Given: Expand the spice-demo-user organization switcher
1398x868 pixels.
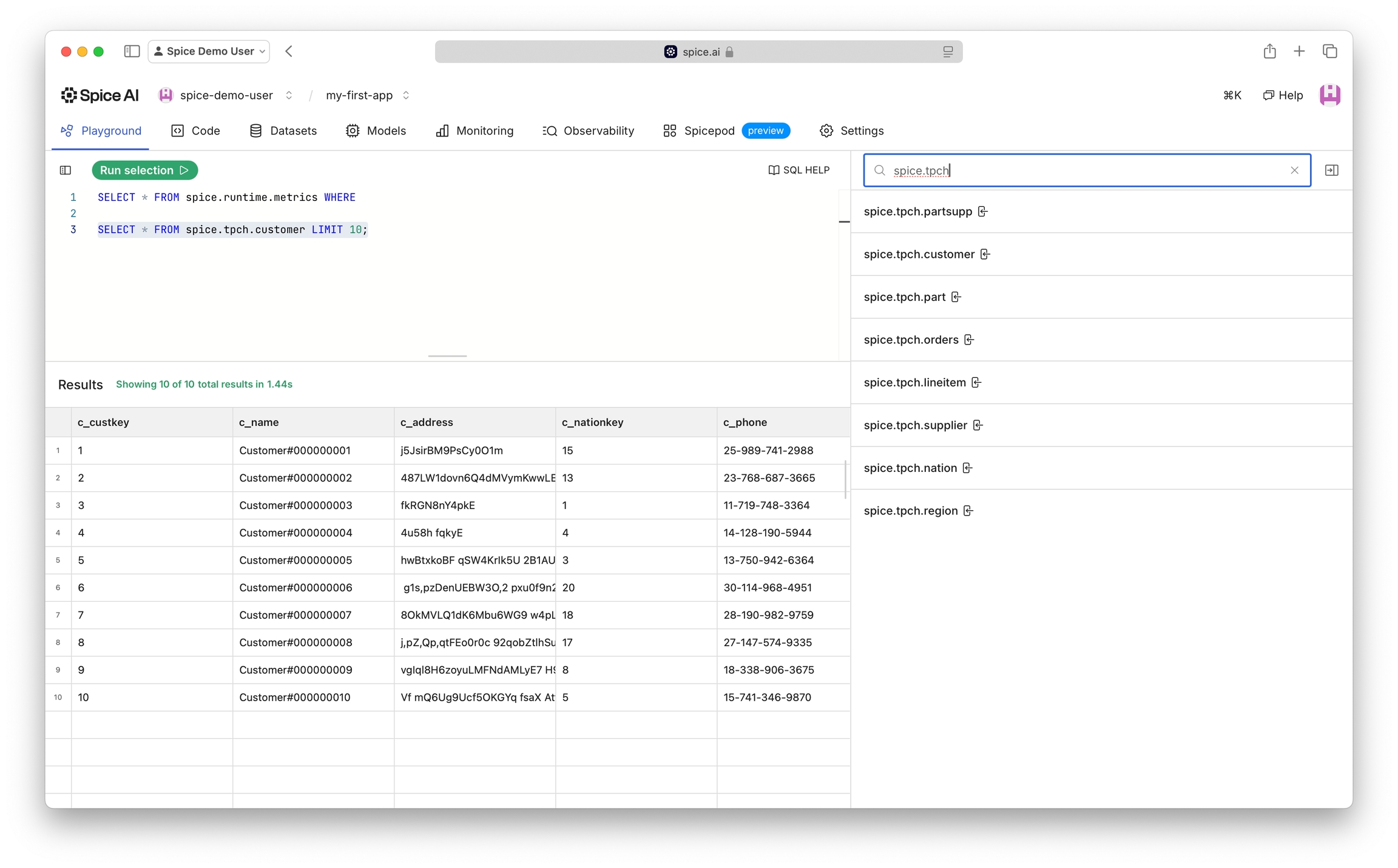Looking at the screenshot, I should [289, 95].
